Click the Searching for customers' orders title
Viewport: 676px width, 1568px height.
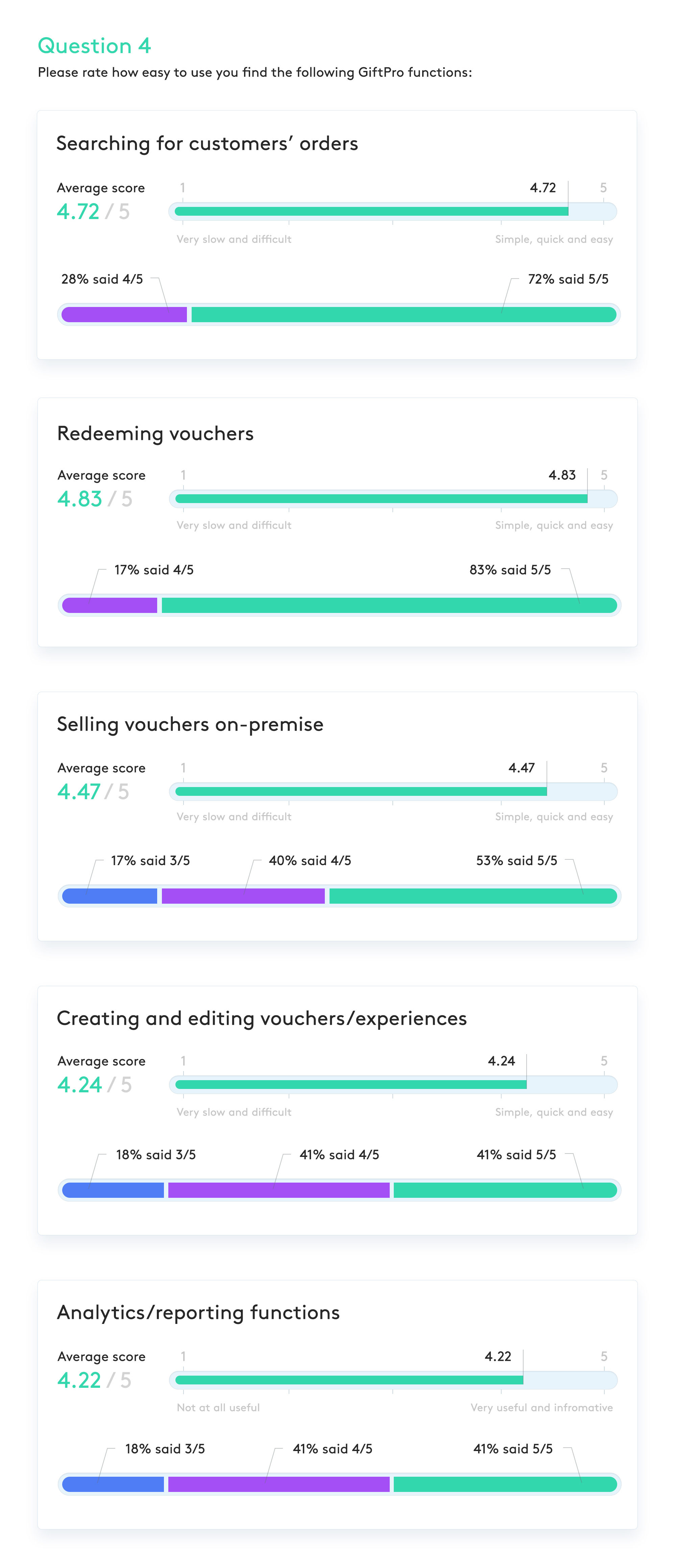point(207,144)
